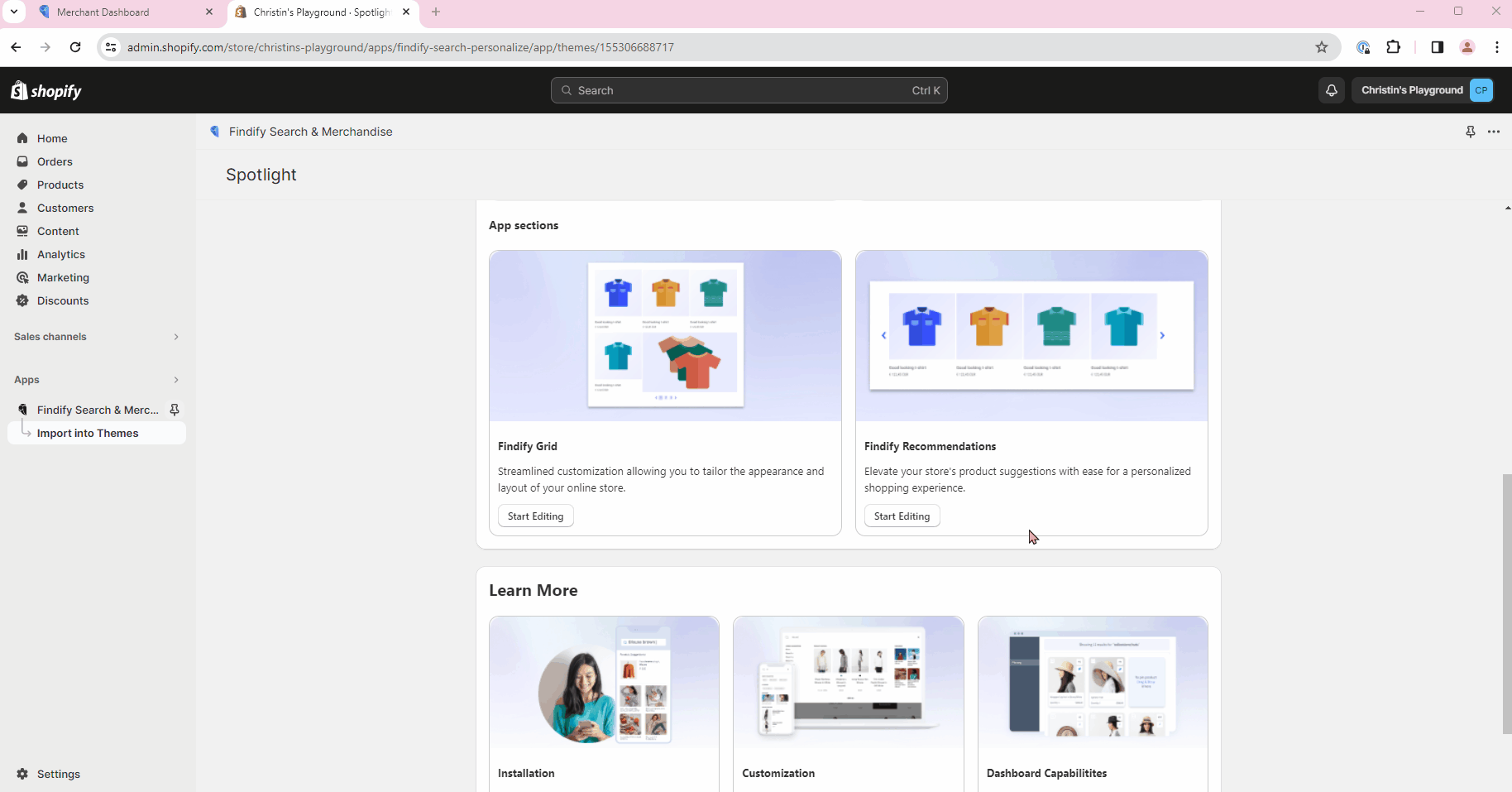
Task: Reload the page
Action: tap(75, 47)
